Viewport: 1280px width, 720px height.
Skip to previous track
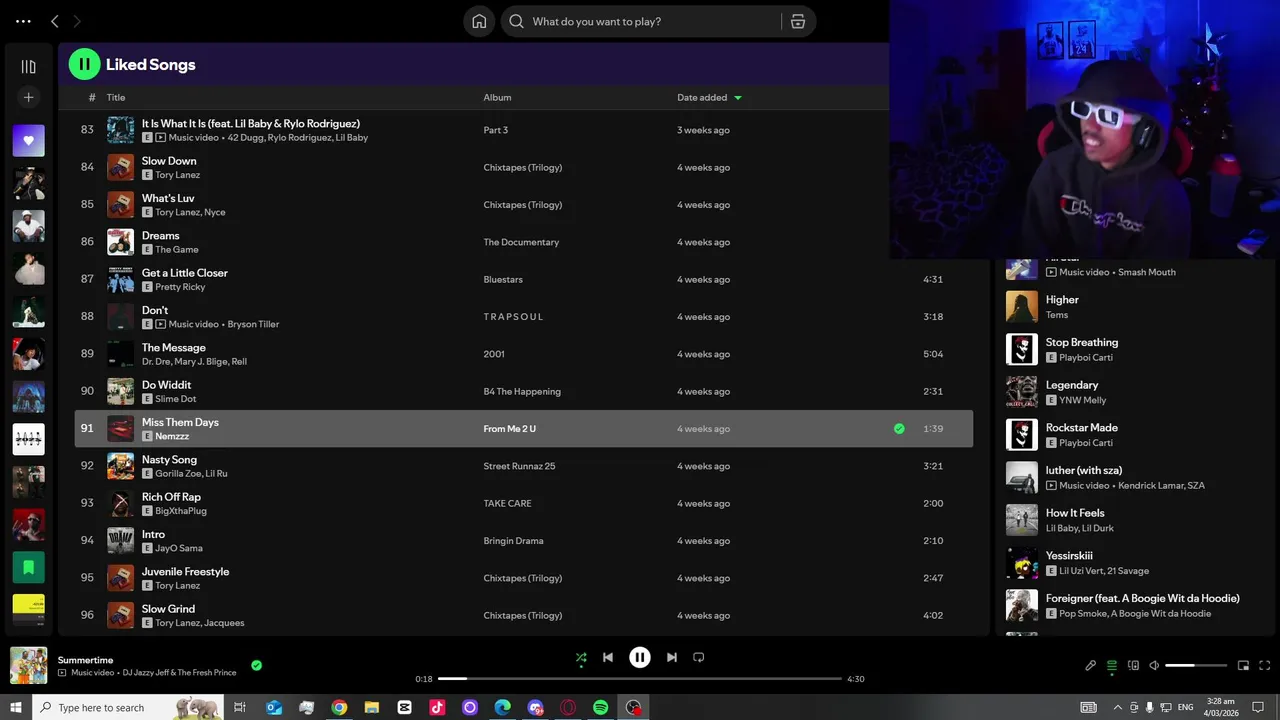pos(608,657)
